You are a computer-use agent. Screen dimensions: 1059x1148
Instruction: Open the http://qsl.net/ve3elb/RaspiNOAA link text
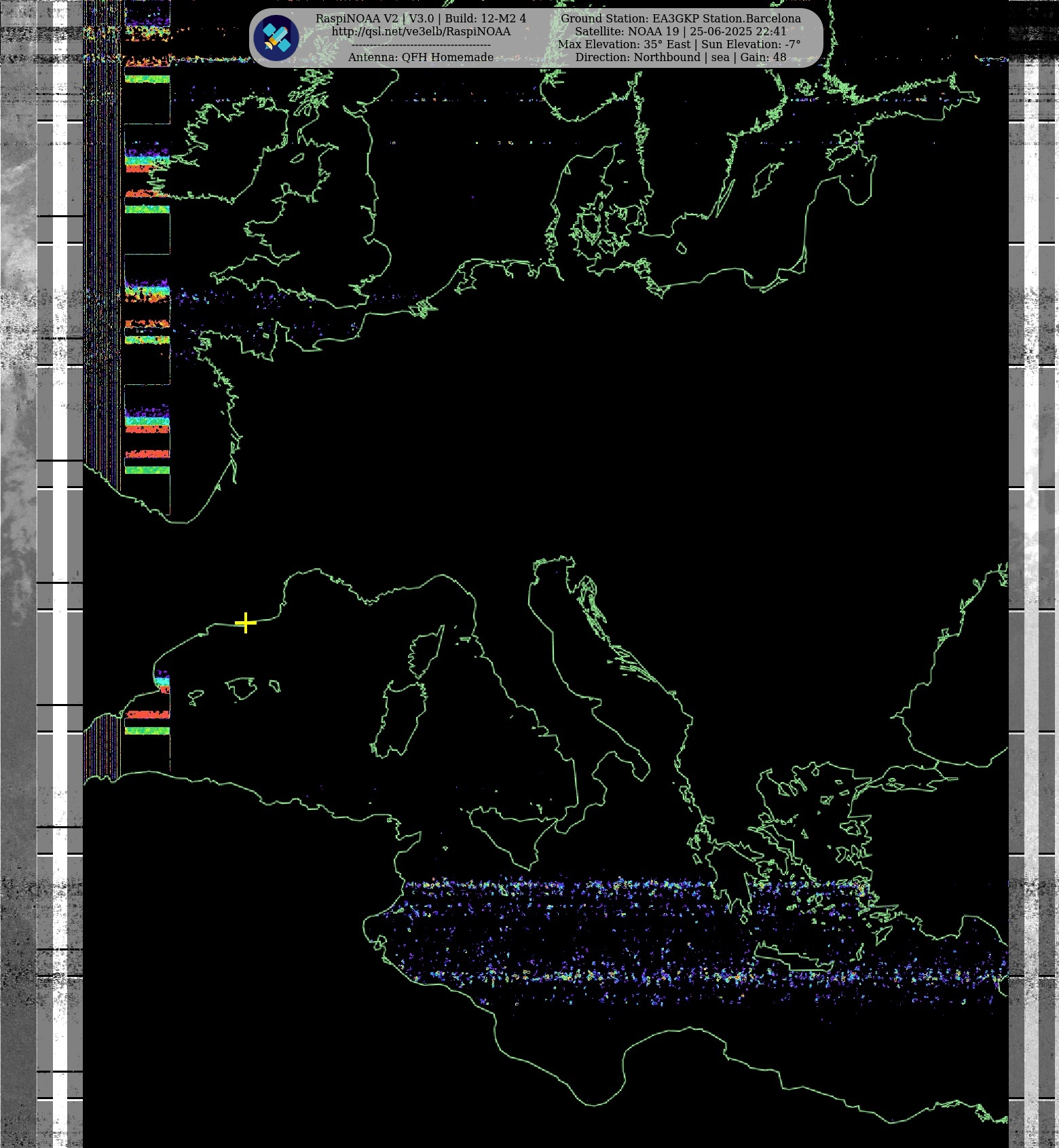click(x=421, y=31)
